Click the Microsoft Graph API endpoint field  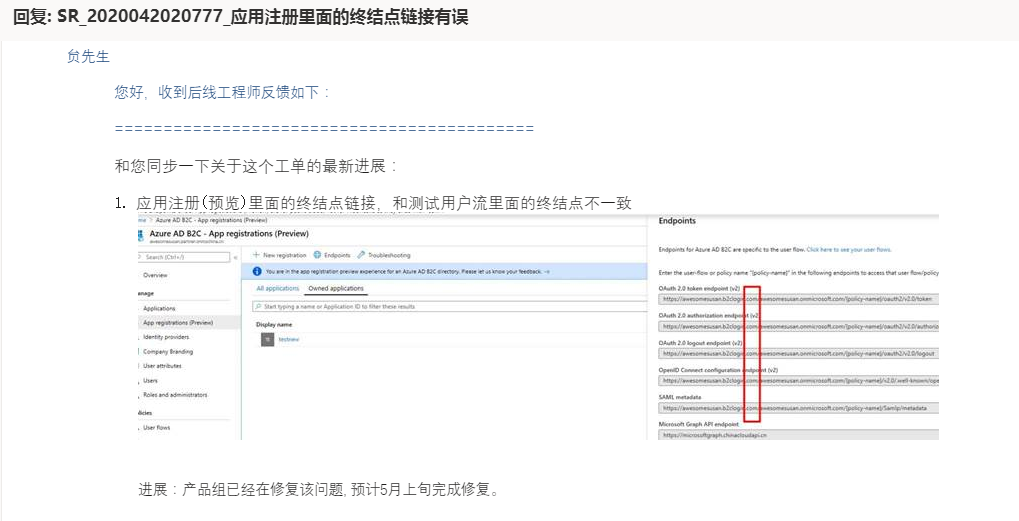(x=799, y=435)
